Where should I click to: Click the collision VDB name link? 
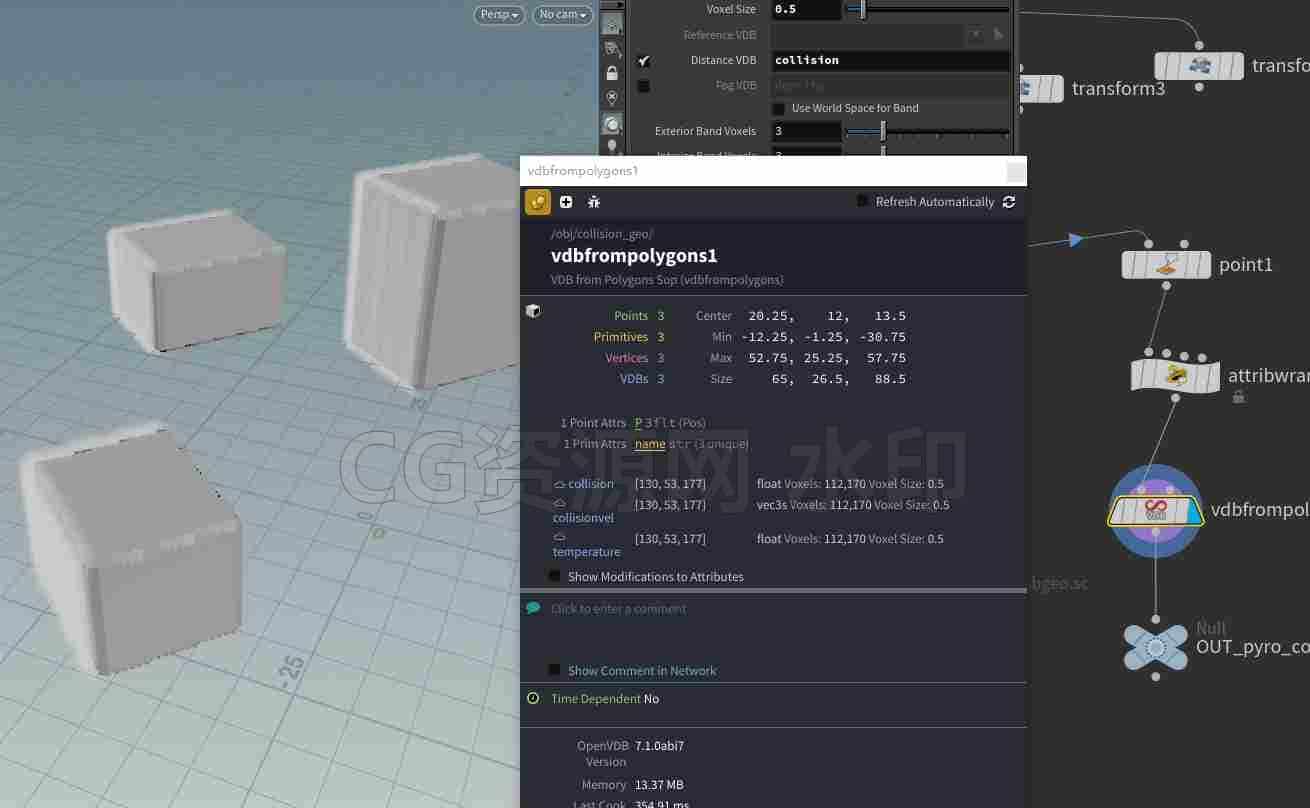pyautogui.click(x=591, y=484)
